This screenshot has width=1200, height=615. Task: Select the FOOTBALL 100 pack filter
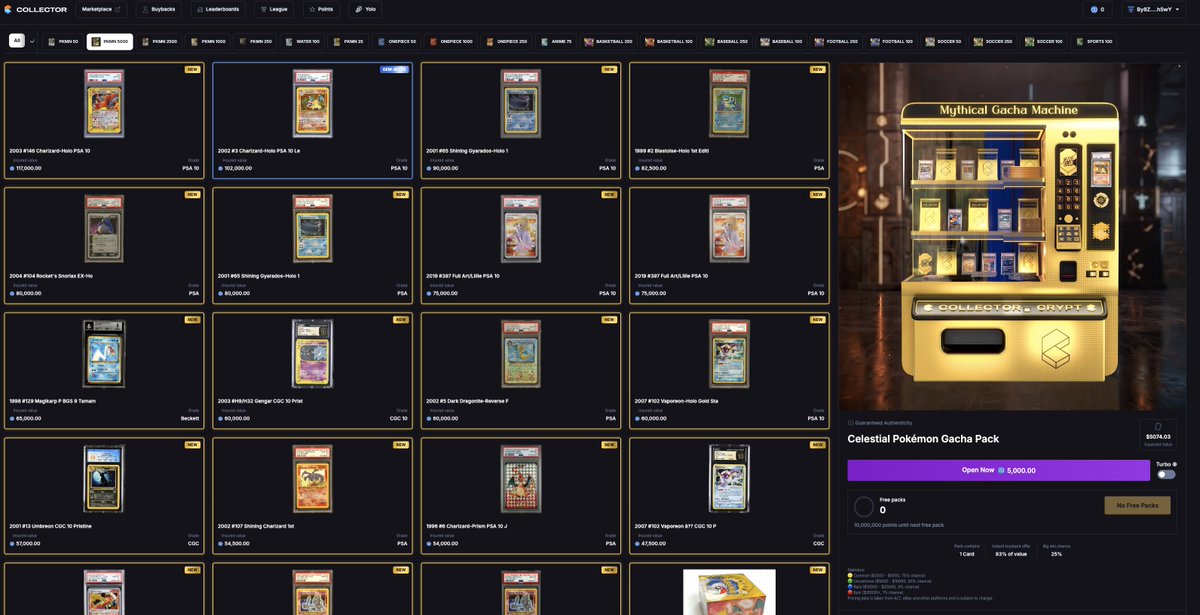click(x=893, y=41)
